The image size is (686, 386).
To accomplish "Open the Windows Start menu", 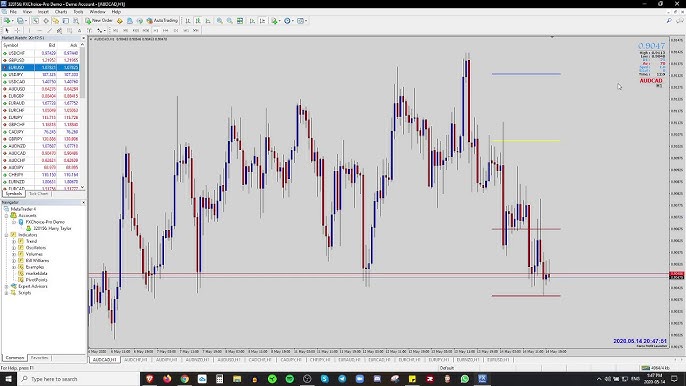I will [x=8, y=379].
